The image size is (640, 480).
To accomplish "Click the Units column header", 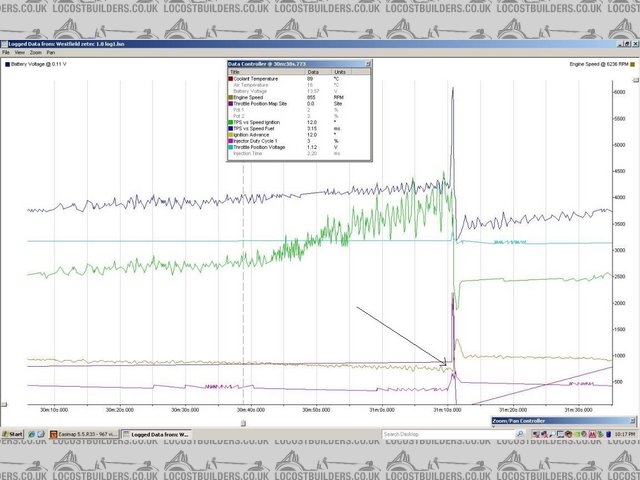I will coord(342,72).
